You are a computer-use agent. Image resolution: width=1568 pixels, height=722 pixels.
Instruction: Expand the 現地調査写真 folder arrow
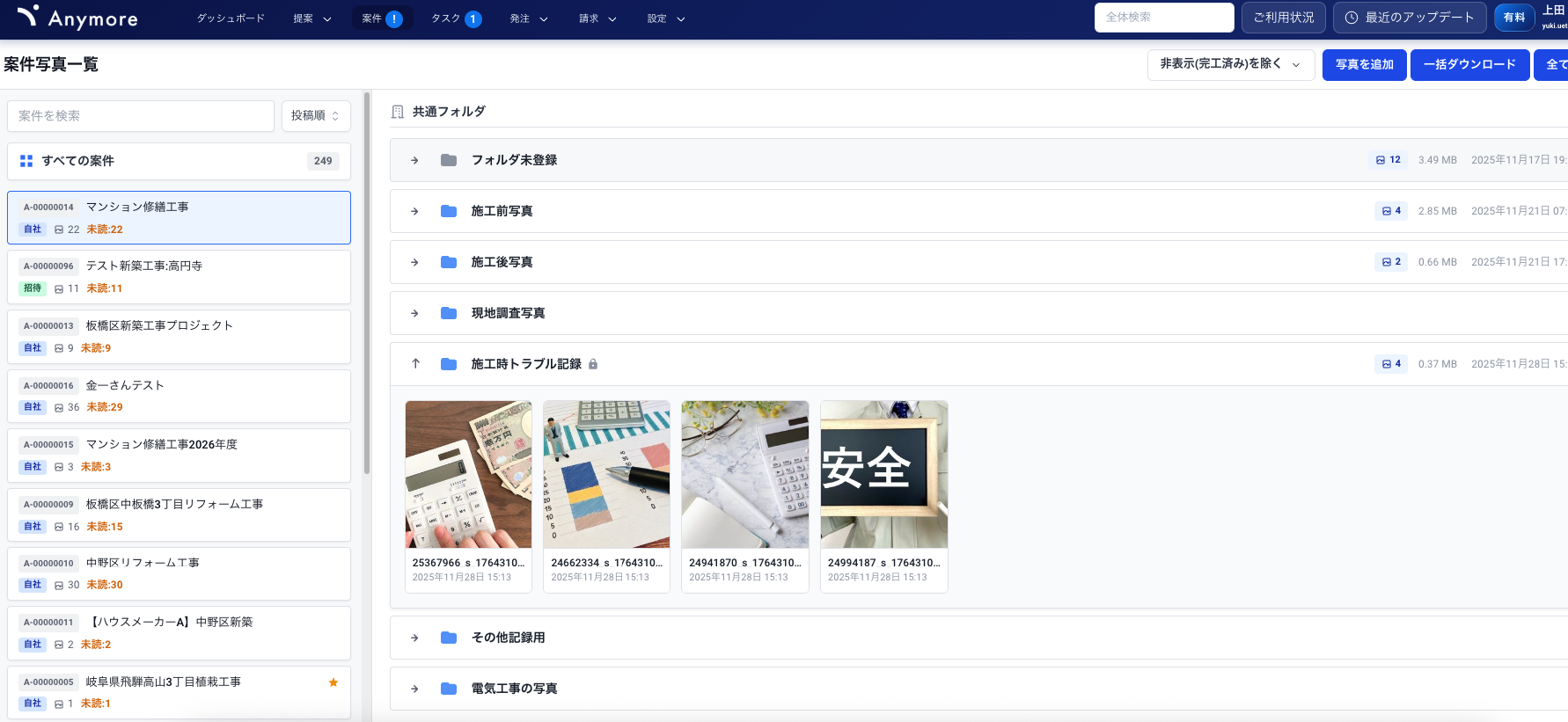tap(414, 313)
